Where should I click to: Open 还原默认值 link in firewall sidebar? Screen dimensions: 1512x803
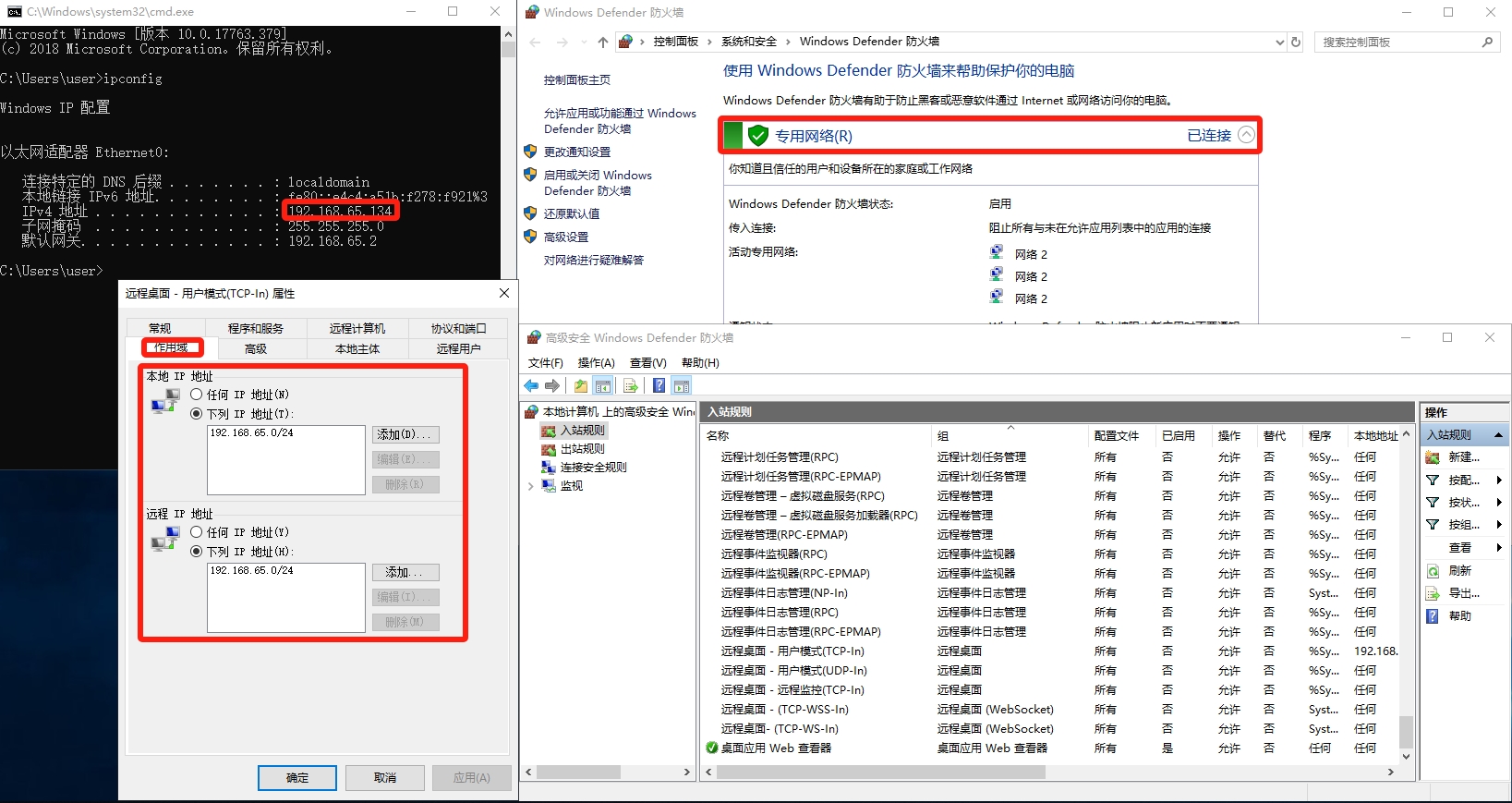coord(572,213)
